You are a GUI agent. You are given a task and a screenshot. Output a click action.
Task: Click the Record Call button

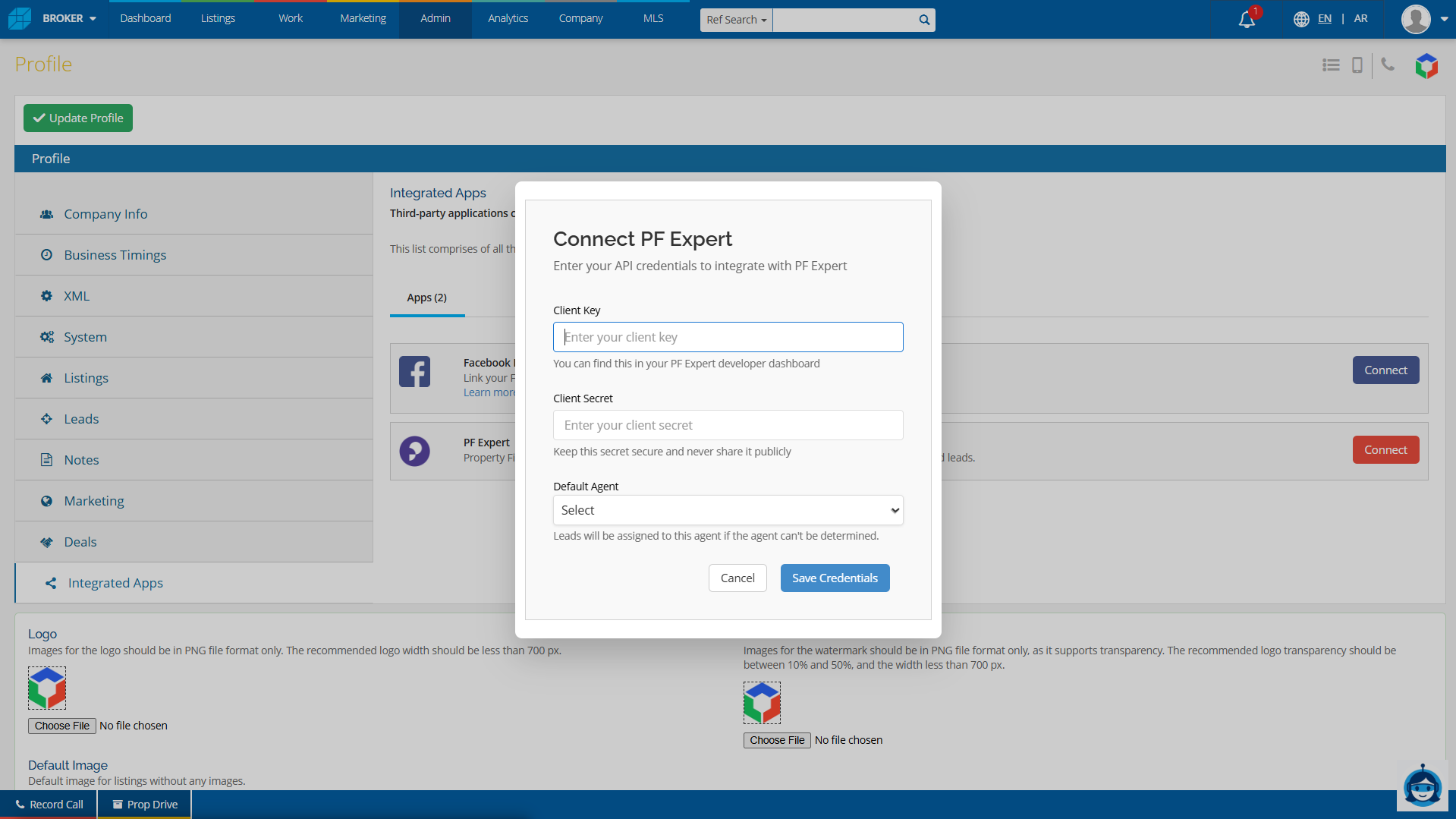pos(49,805)
